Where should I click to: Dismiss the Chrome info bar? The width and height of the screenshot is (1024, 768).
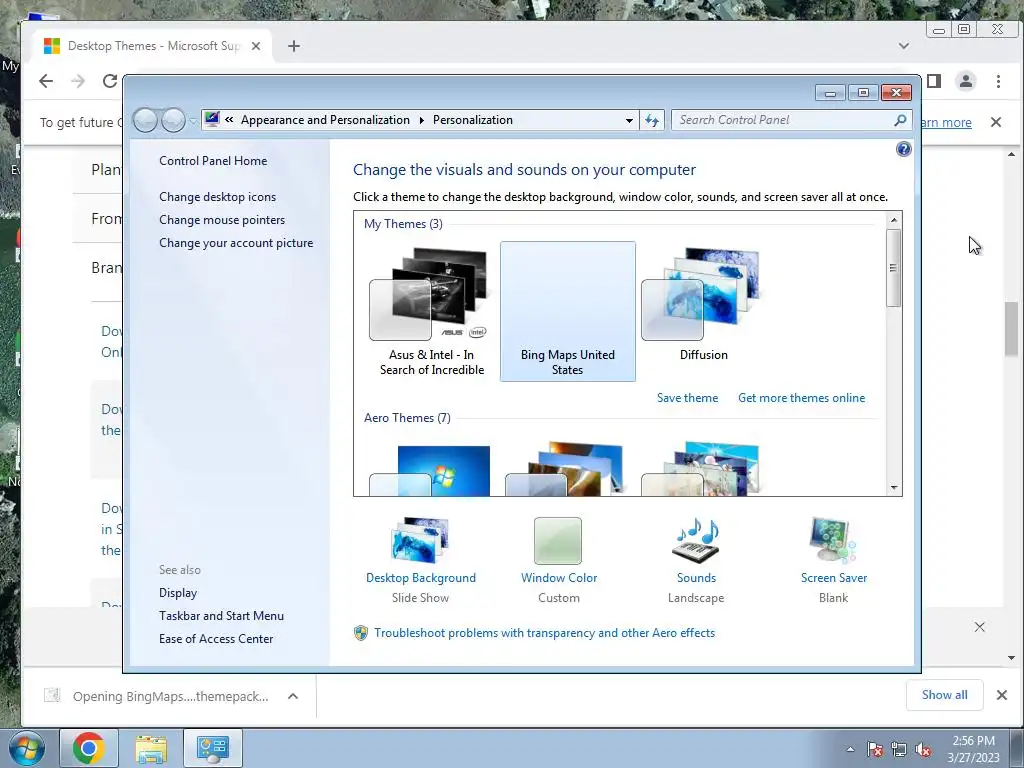(x=995, y=122)
